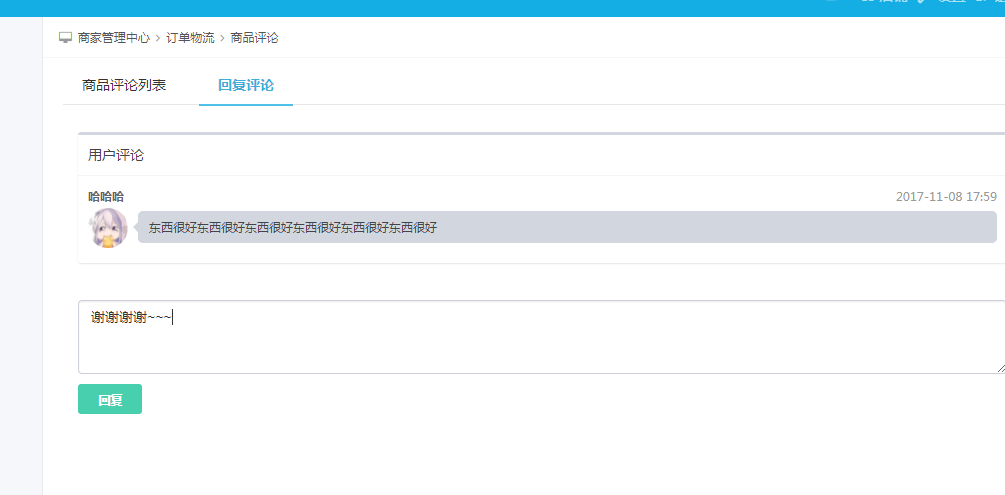
Task: Click the 用户评论 panel header
Action: tap(116, 155)
